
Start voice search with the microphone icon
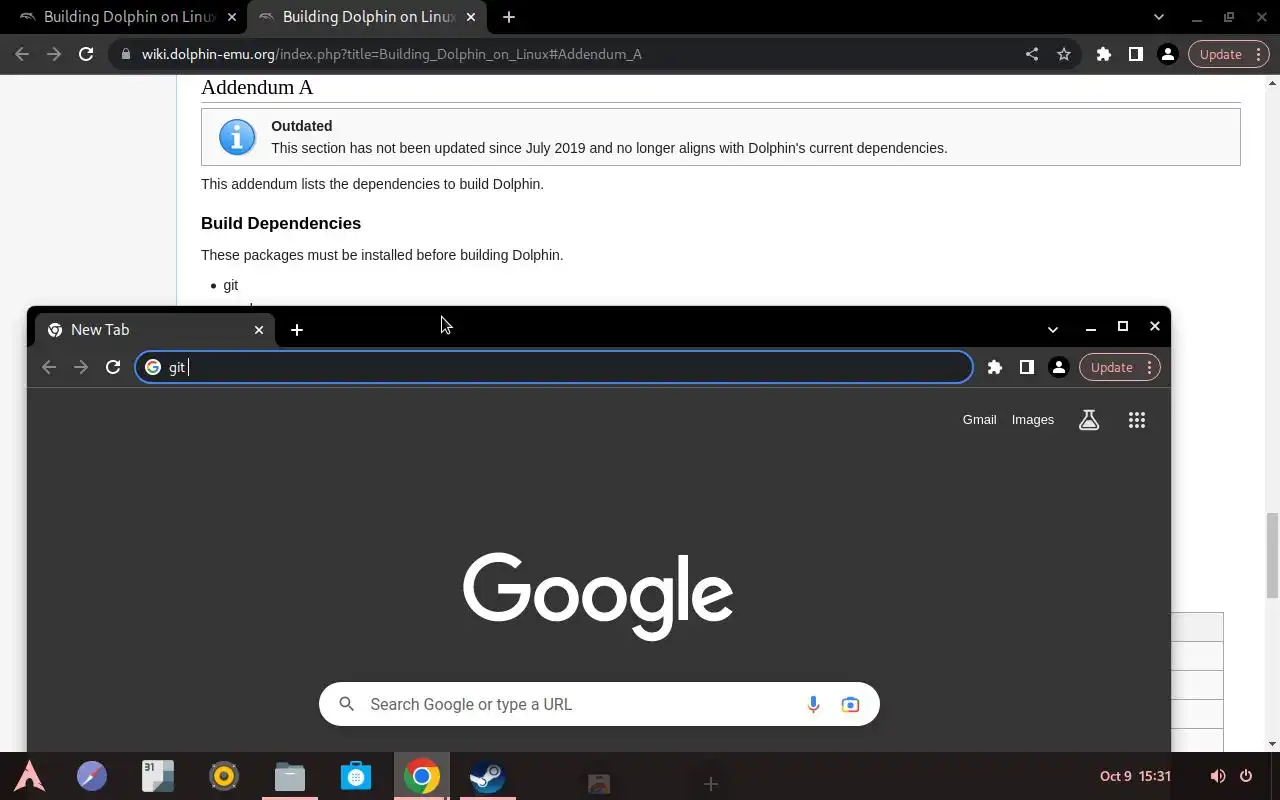click(813, 704)
